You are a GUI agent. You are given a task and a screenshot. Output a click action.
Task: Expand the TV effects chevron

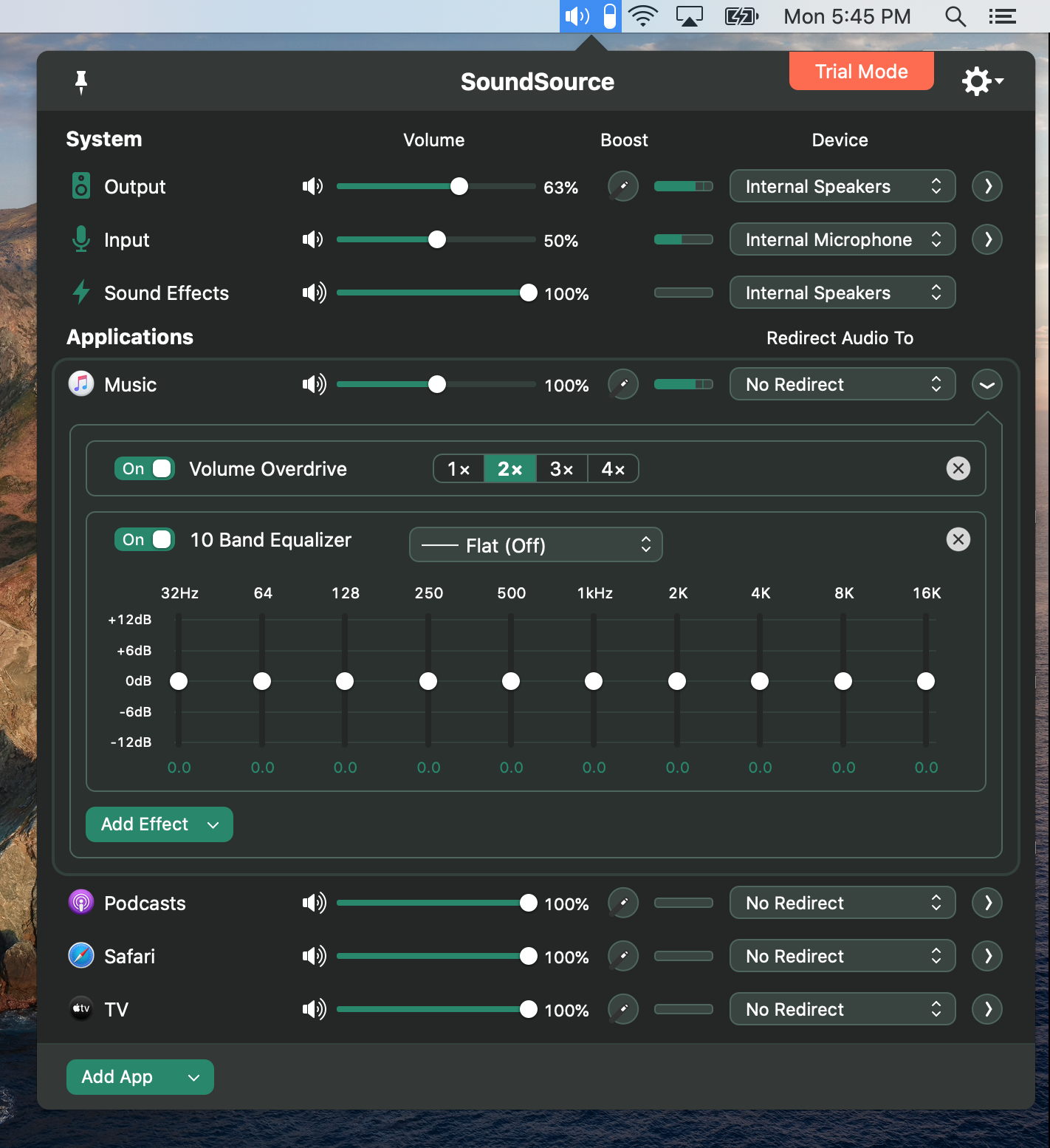tap(987, 1009)
